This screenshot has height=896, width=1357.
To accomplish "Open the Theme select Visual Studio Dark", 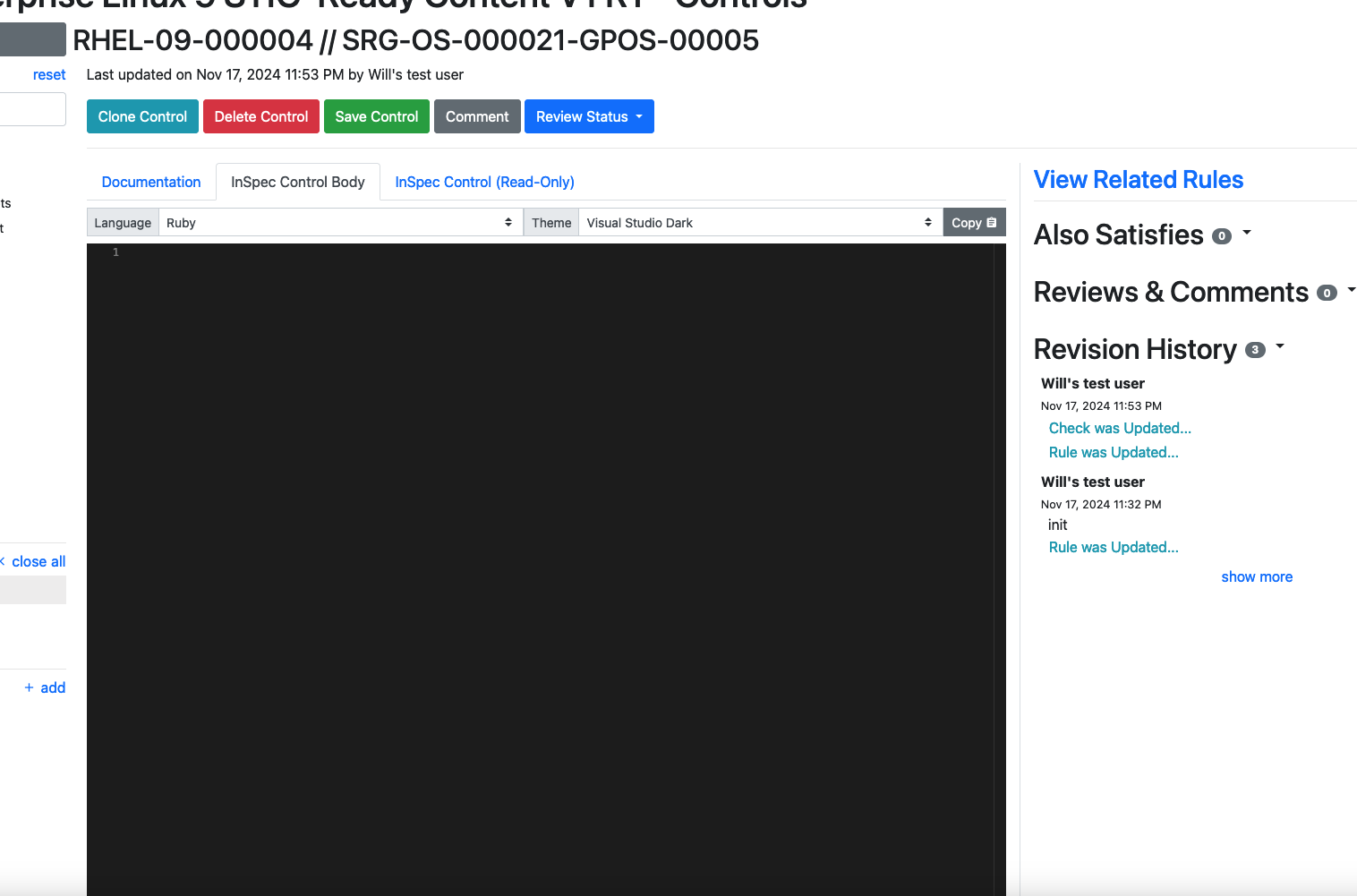I will point(760,223).
